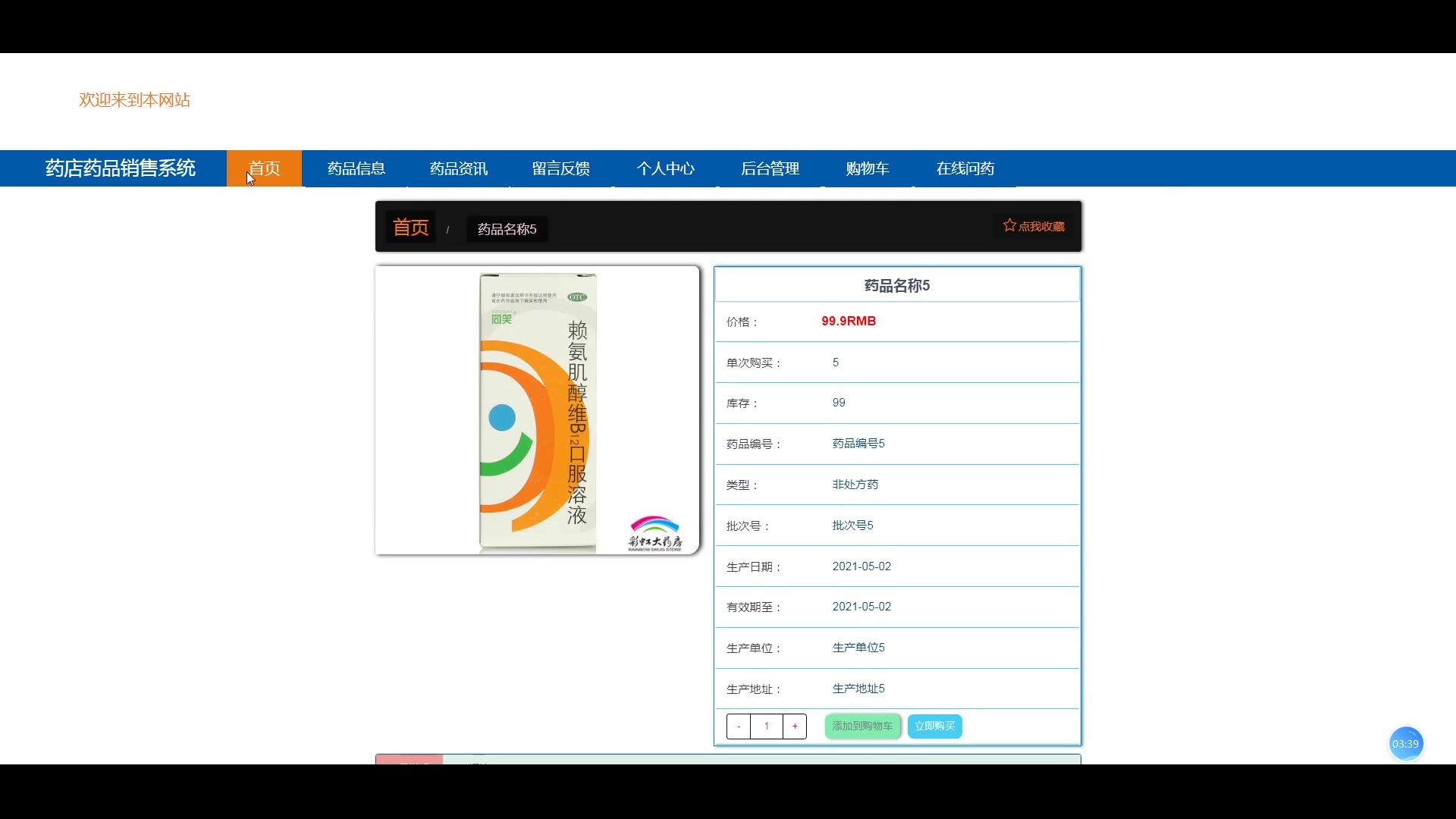This screenshot has height=819, width=1456.
Task: Decrease quantity with the minus button
Action: (739, 726)
